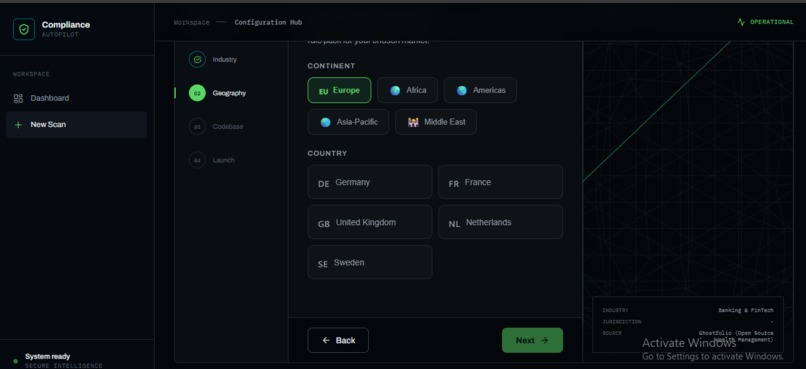Click the Industry step checkmark circle

click(197, 60)
